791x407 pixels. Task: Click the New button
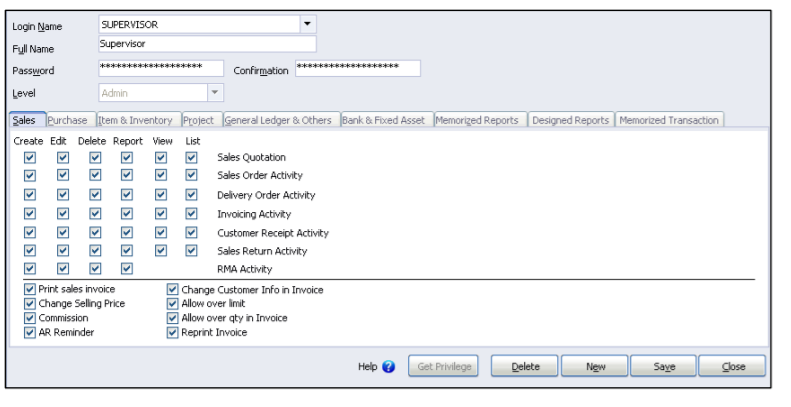coord(595,366)
